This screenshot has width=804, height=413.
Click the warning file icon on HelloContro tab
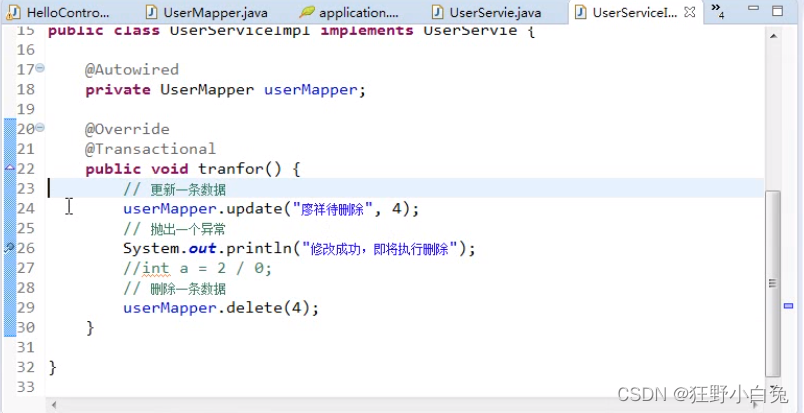pos(14,12)
